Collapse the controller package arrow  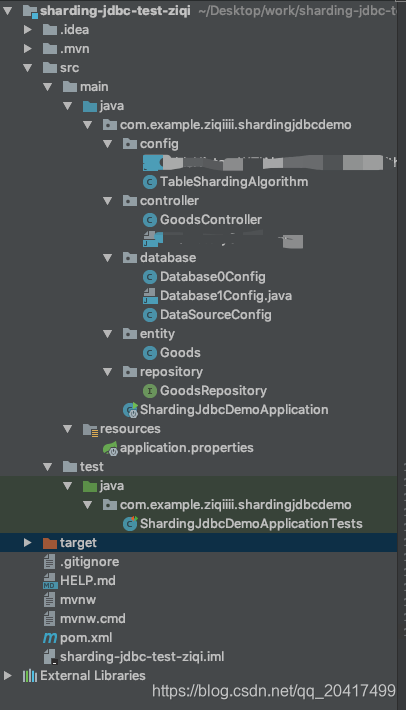pos(107,201)
